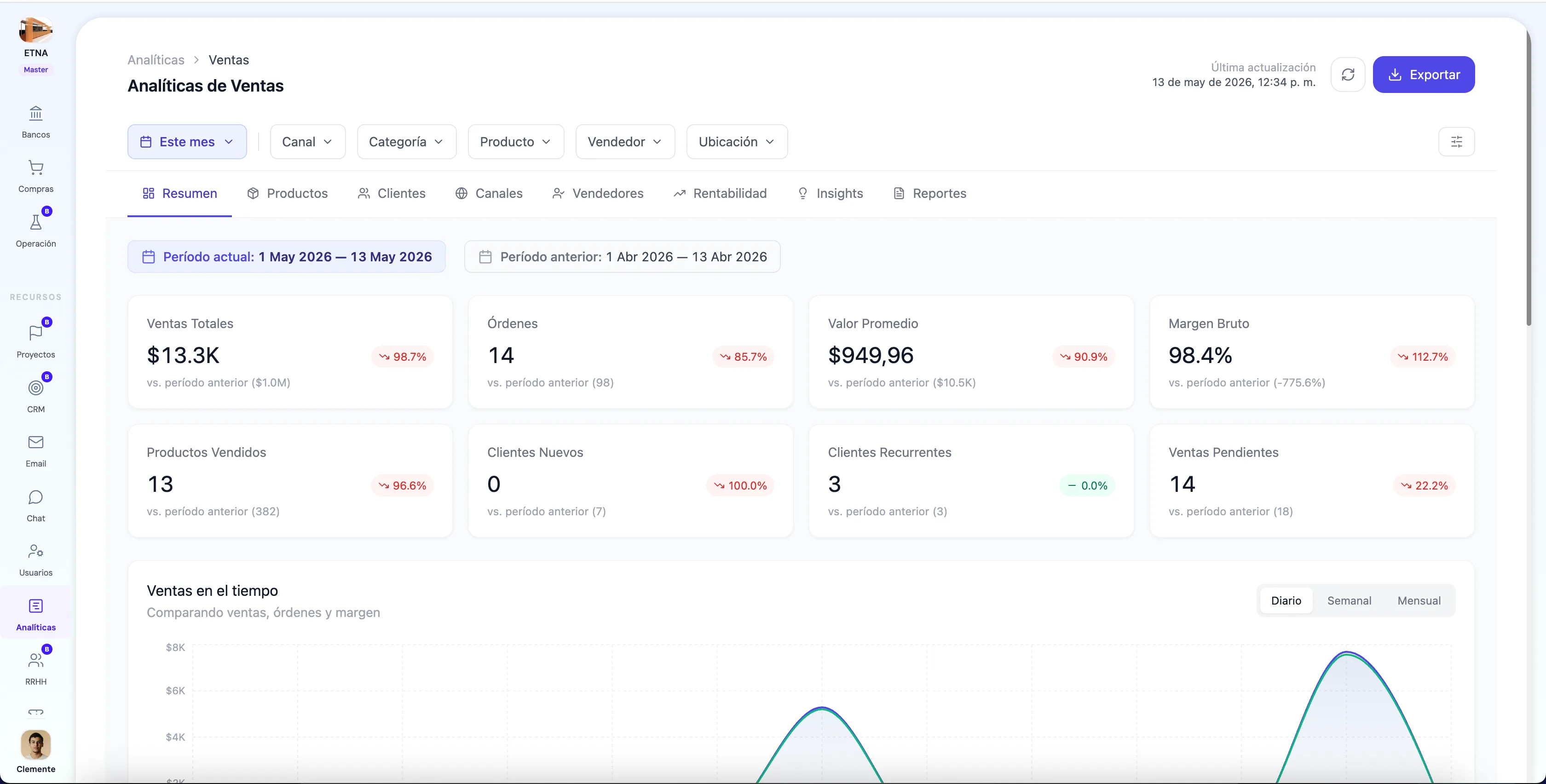Open Clemente's profile avatar
The height and width of the screenshot is (784, 1546).
point(36,745)
